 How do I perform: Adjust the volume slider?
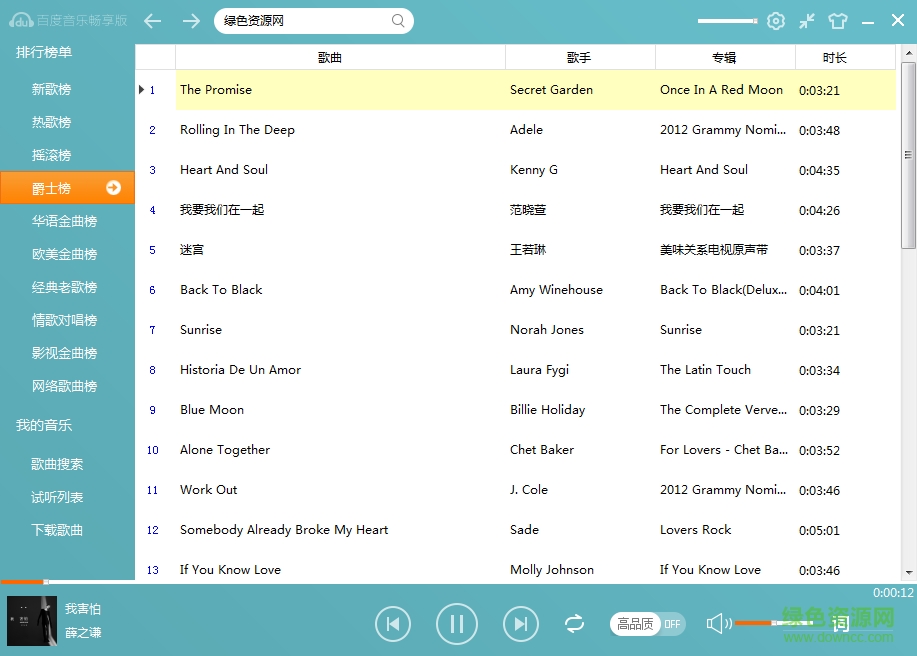(775, 623)
